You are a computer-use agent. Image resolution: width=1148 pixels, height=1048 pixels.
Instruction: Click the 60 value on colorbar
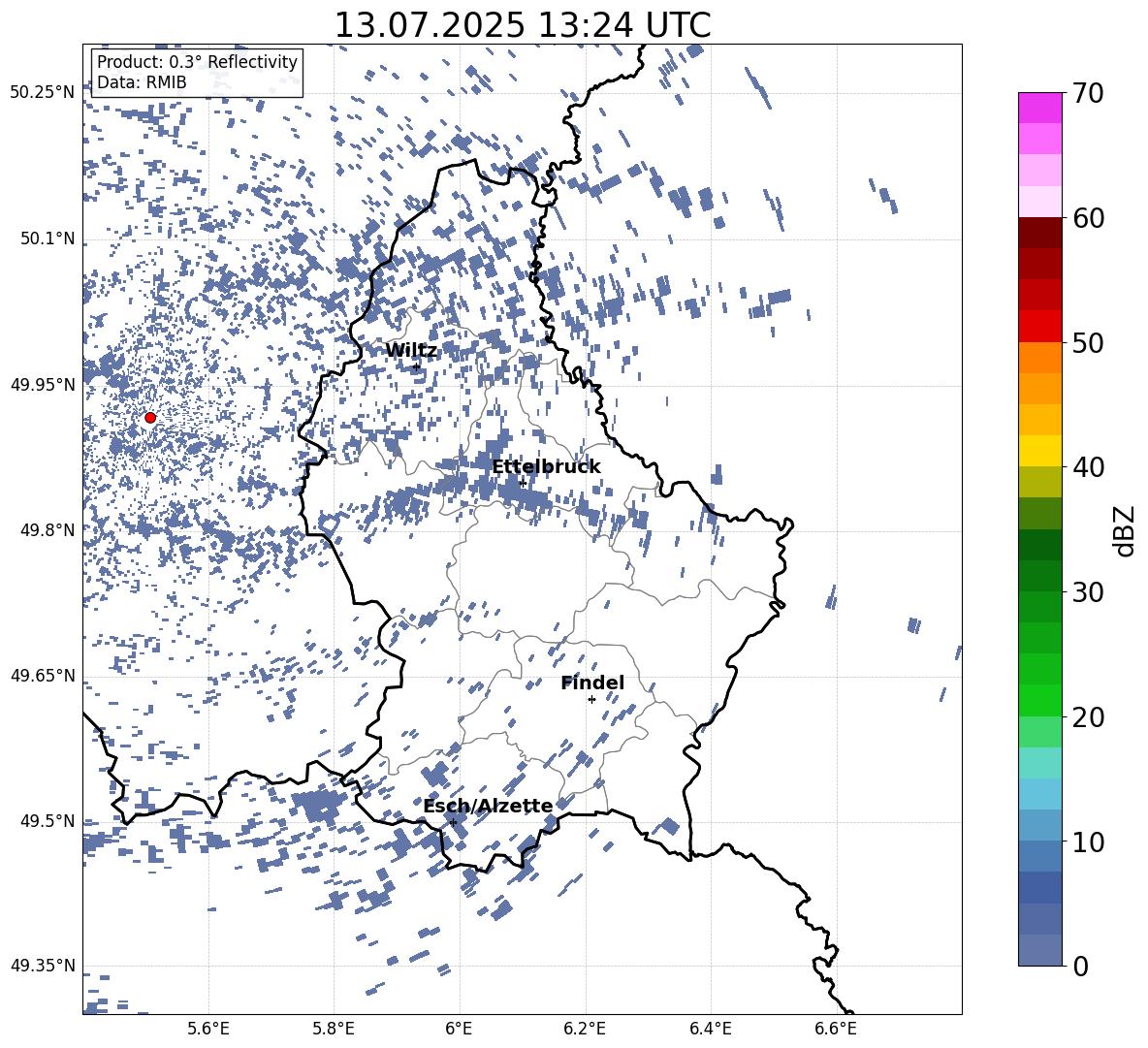click(1087, 218)
